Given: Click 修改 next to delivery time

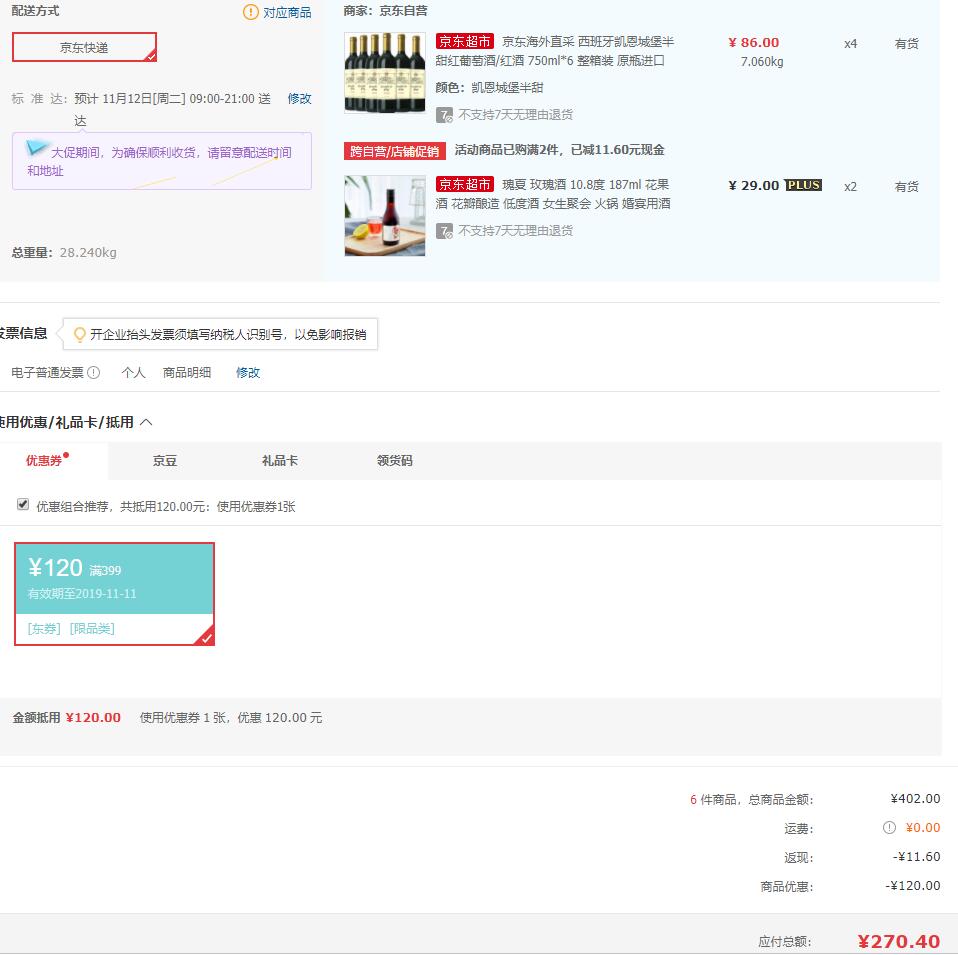Looking at the screenshot, I should point(299,98).
